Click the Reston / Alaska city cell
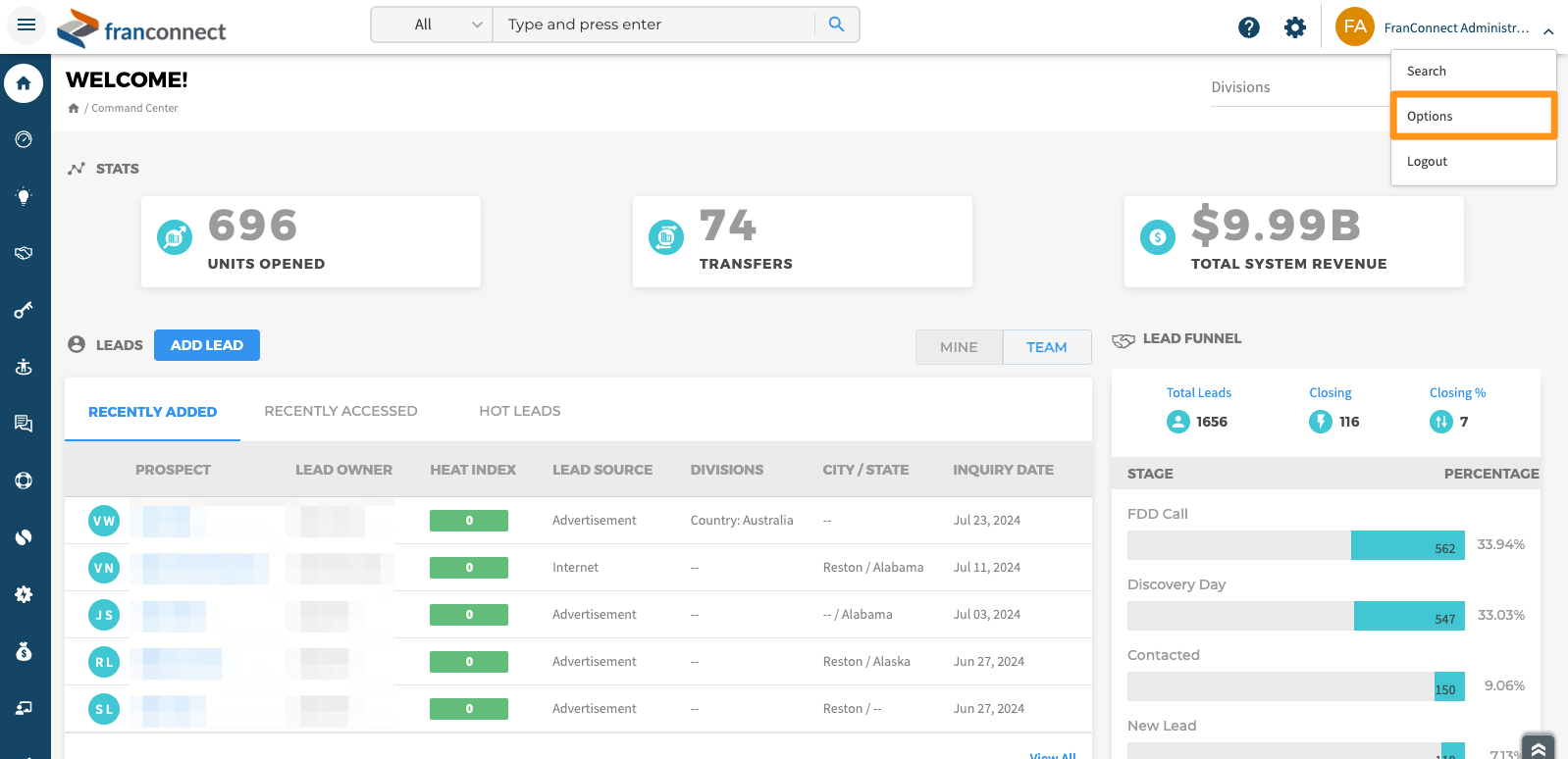Viewport: 1568px width, 759px height. pos(866,662)
